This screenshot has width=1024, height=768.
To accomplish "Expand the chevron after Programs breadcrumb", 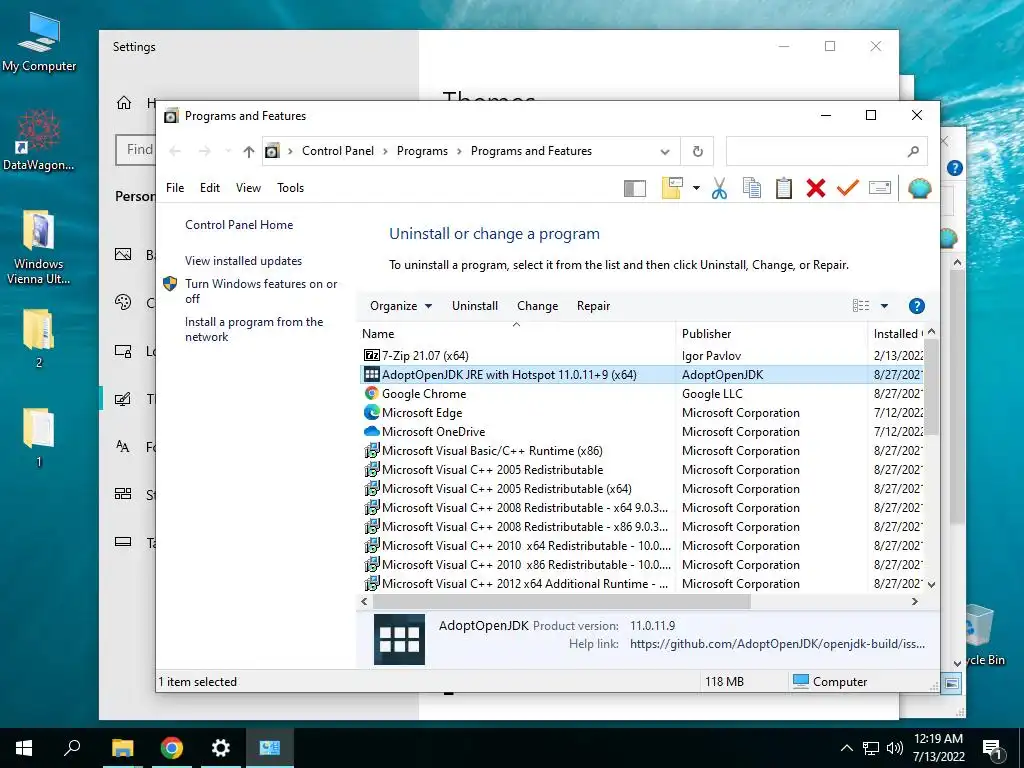I will pos(459,152).
